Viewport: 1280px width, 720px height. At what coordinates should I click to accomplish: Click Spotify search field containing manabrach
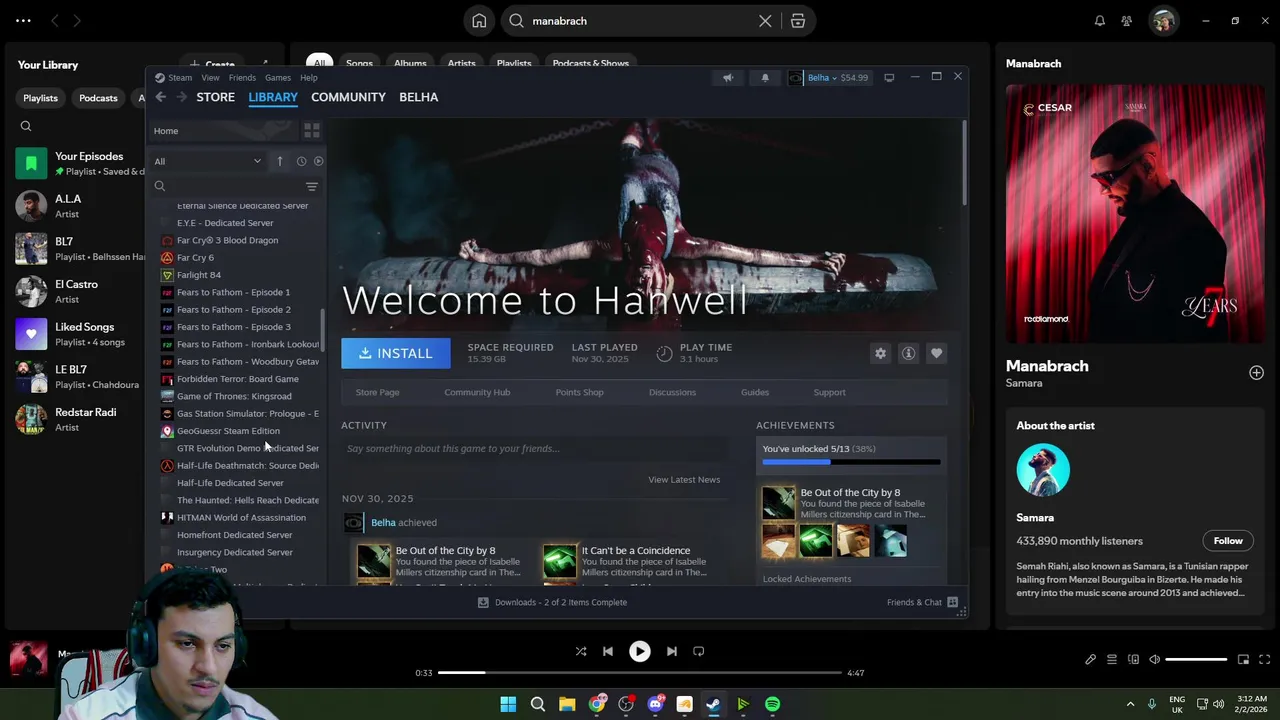[638, 21]
